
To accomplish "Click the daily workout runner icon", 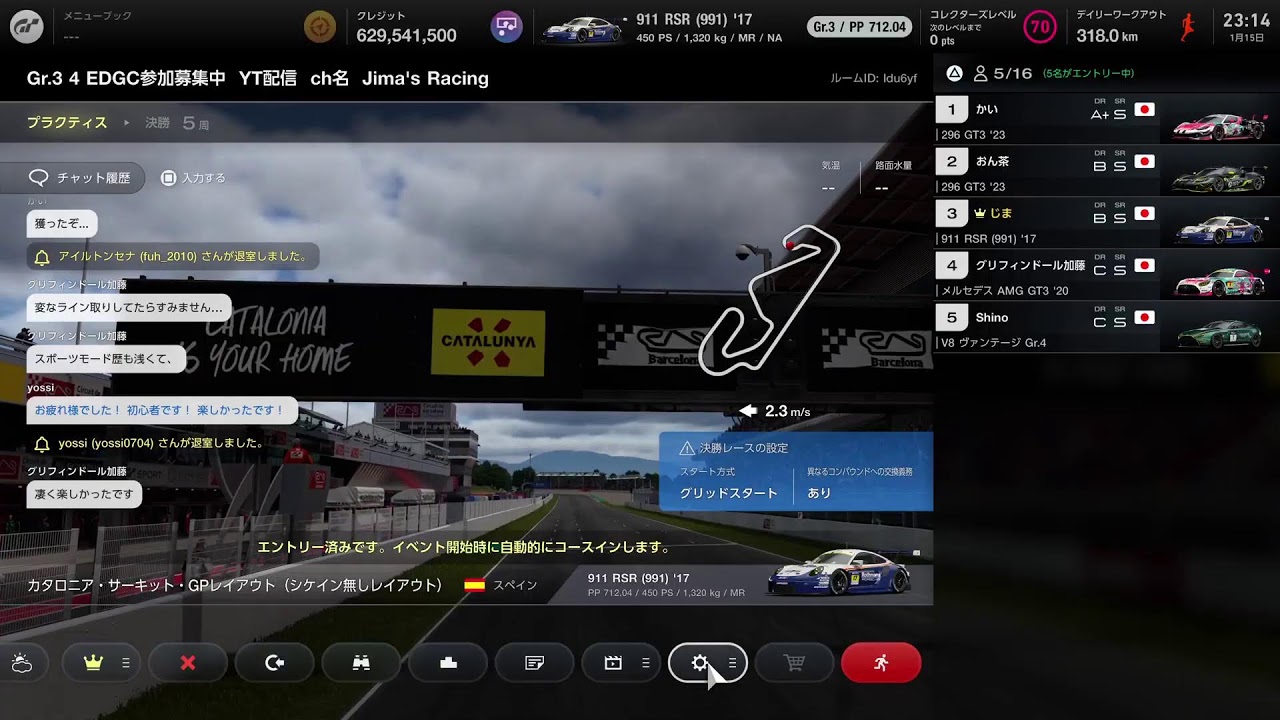I will click(1188, 27).
